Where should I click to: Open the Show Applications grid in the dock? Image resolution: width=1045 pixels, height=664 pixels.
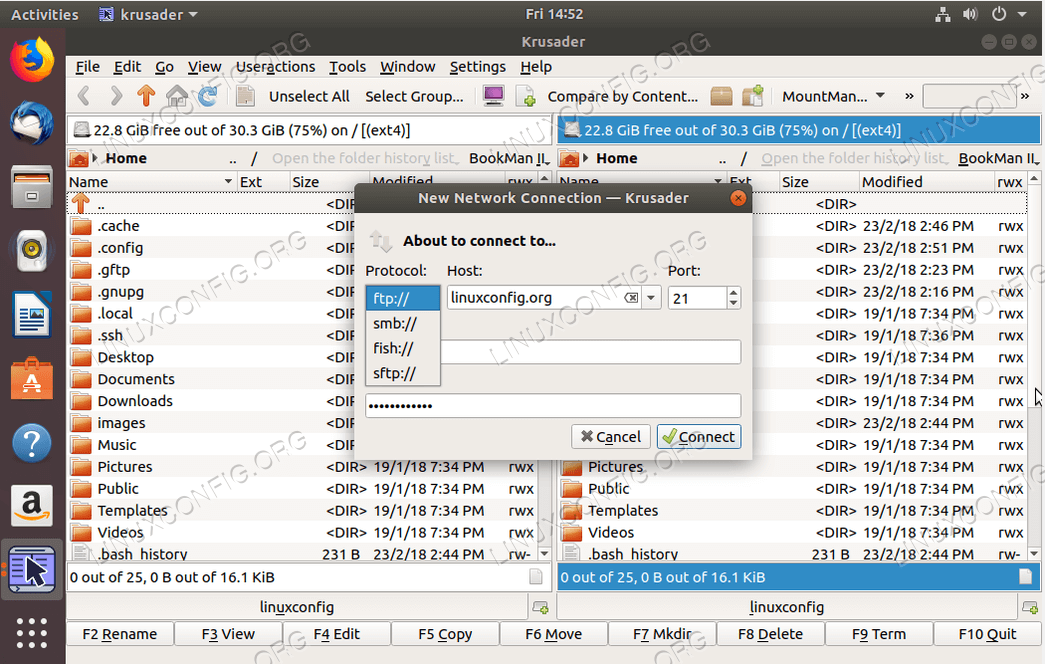click(31, 634)
